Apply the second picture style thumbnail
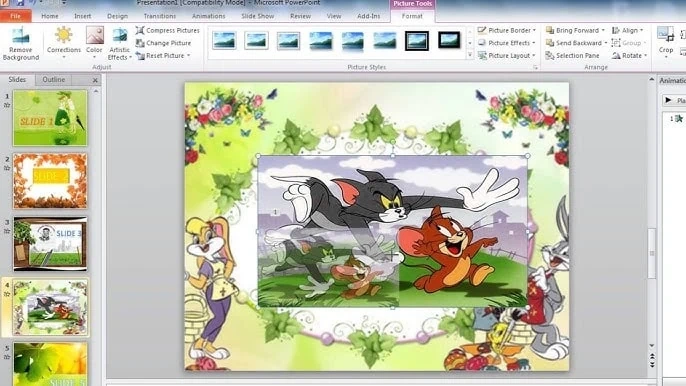This screenshot has height=386, width=686. coord(256,40)
